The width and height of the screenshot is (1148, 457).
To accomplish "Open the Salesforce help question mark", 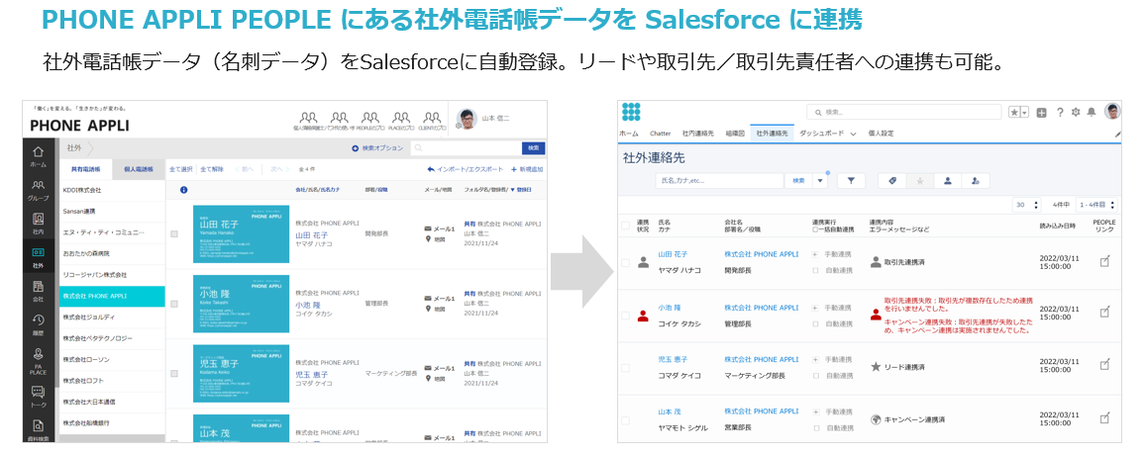I will click(1059, 112).
